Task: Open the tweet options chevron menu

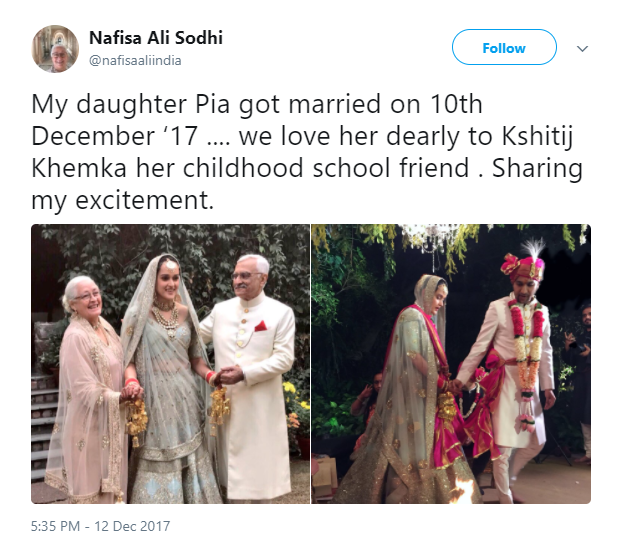Action: pos(583,48)
